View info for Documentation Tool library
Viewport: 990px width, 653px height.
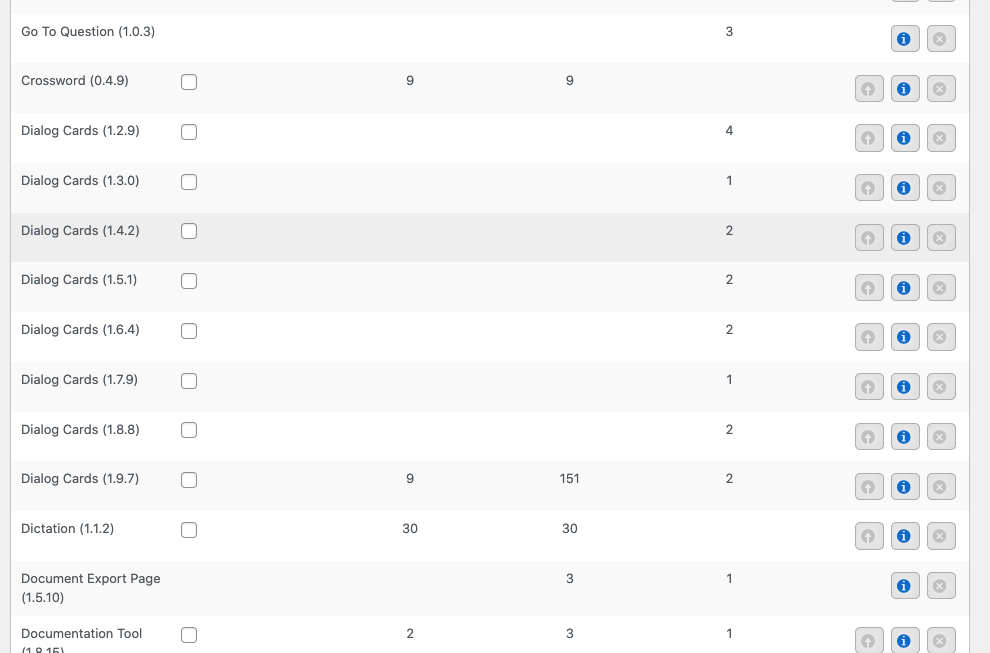905,640
